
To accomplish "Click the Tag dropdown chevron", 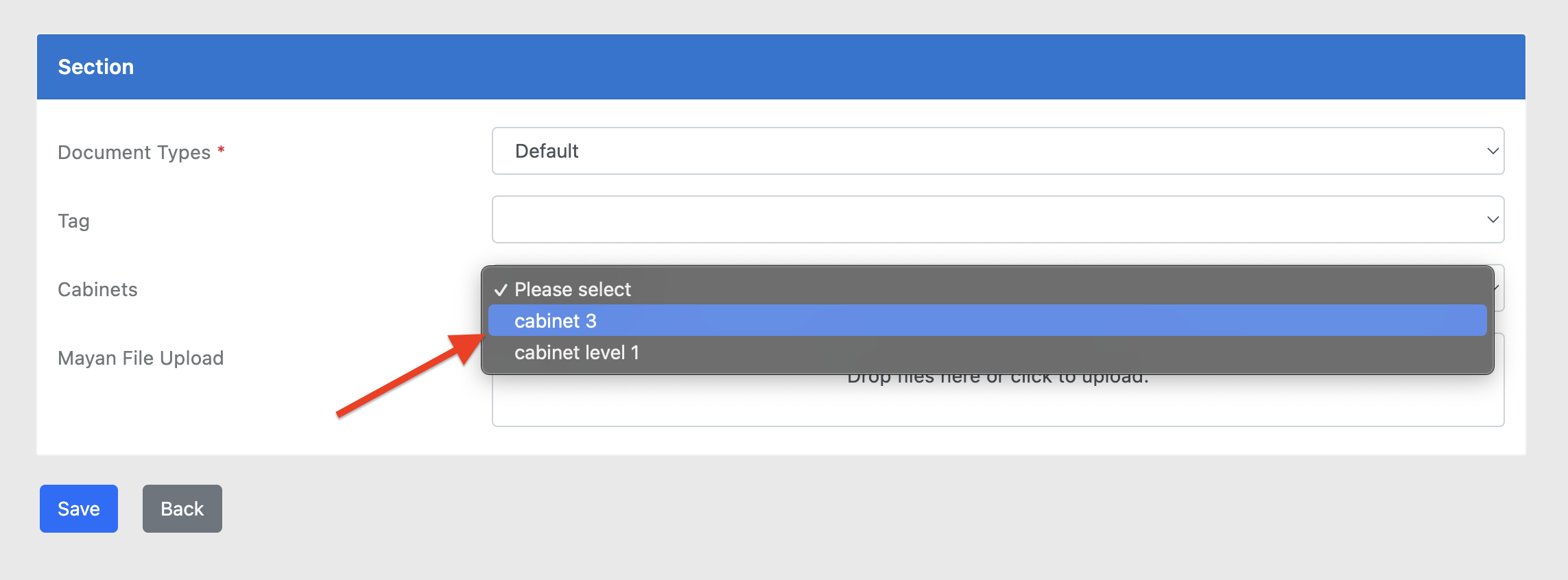I will (1492, 219).
